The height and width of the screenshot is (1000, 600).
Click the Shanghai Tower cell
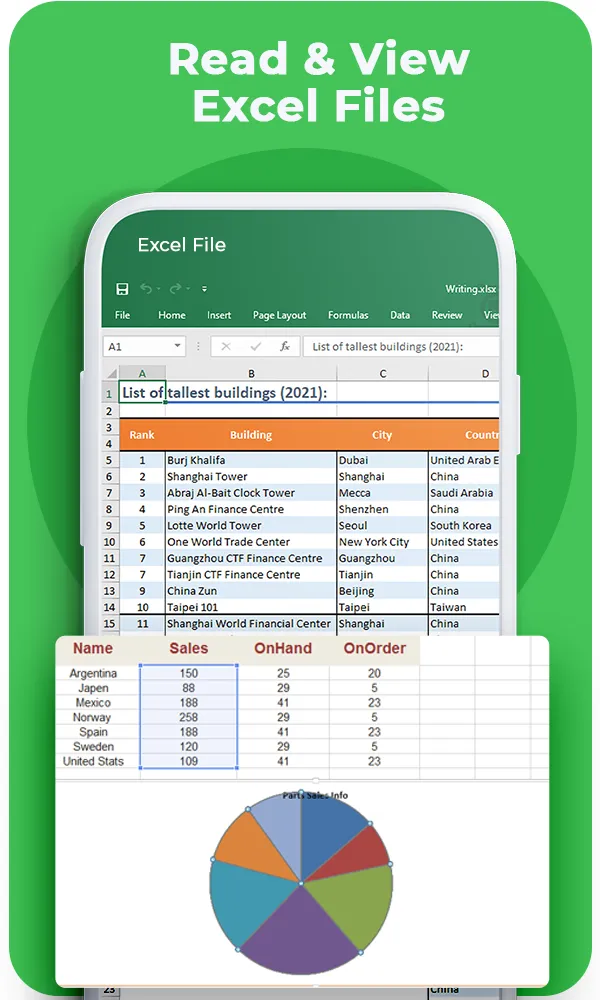pyautogui.click(x=251, y=476)
